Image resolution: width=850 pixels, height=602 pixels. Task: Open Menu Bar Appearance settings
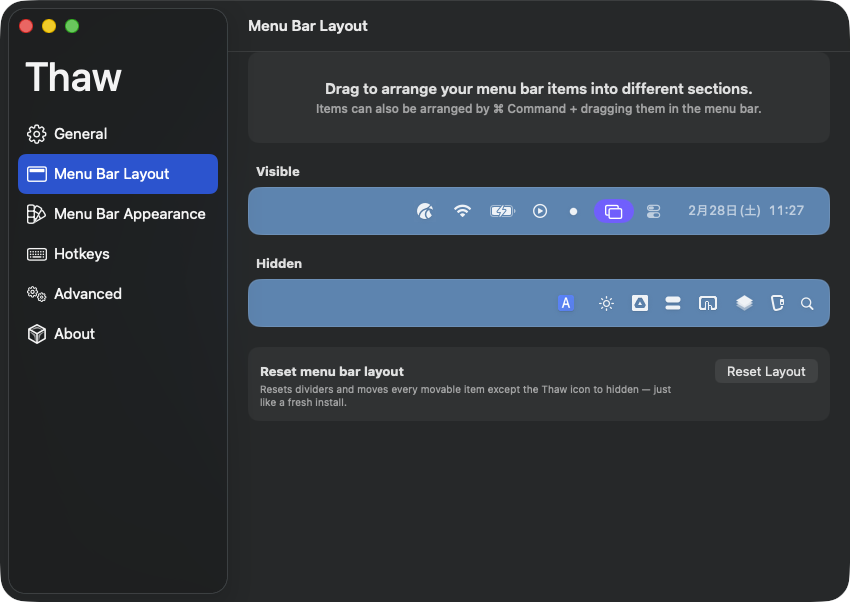click(129, 214)
